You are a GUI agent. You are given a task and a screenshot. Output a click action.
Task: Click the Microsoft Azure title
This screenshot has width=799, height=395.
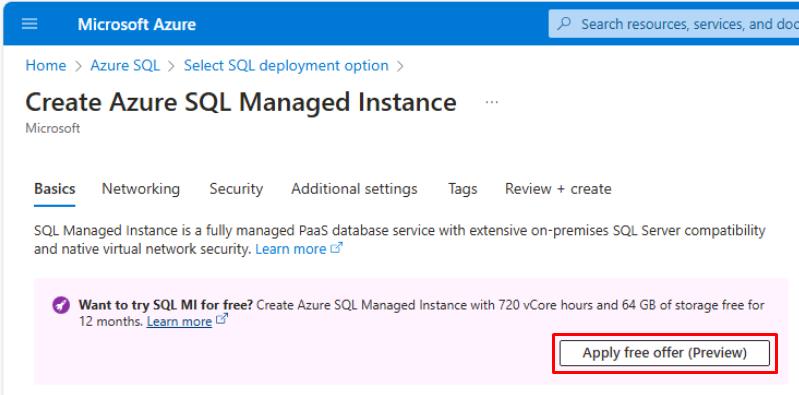pyautogui.click(x=137, y=24)
